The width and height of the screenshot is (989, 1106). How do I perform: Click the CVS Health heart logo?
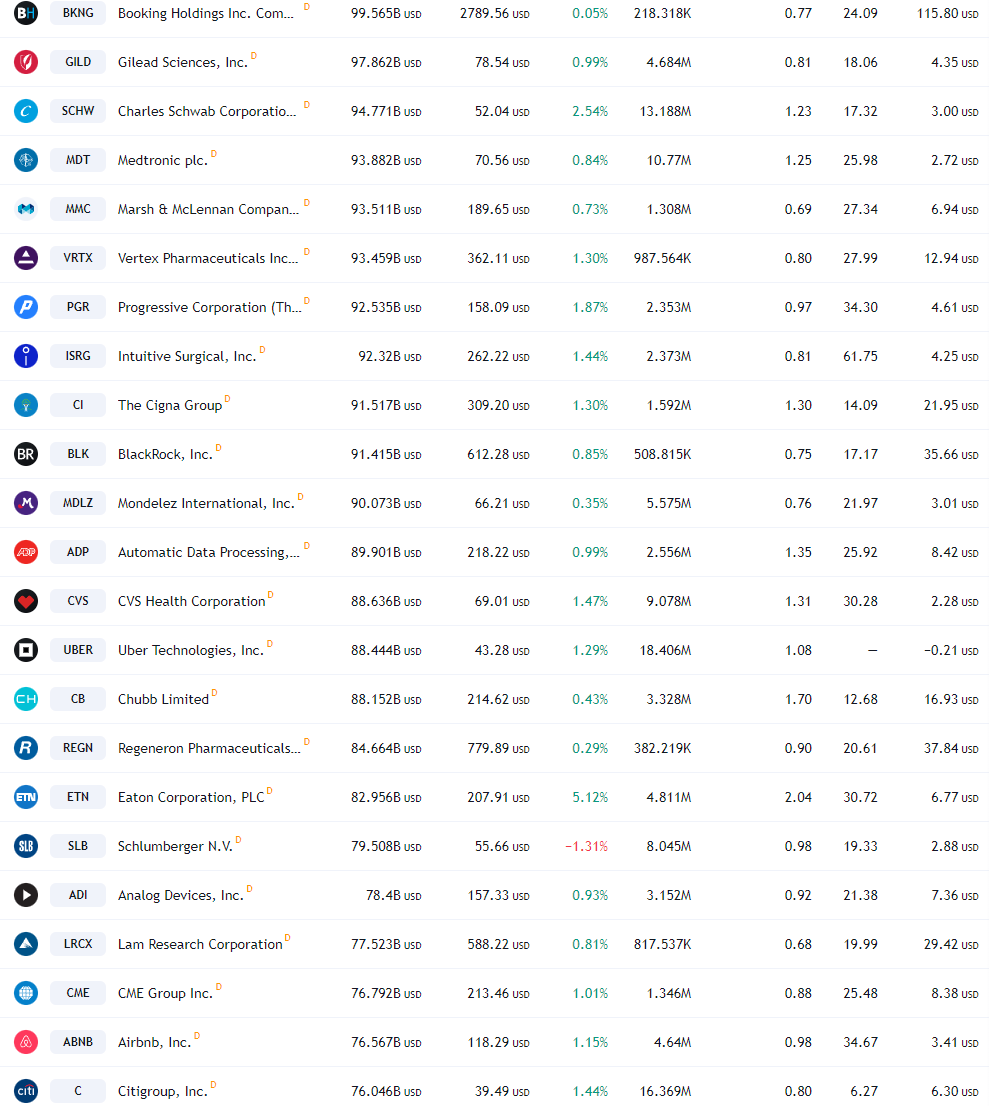26,602
